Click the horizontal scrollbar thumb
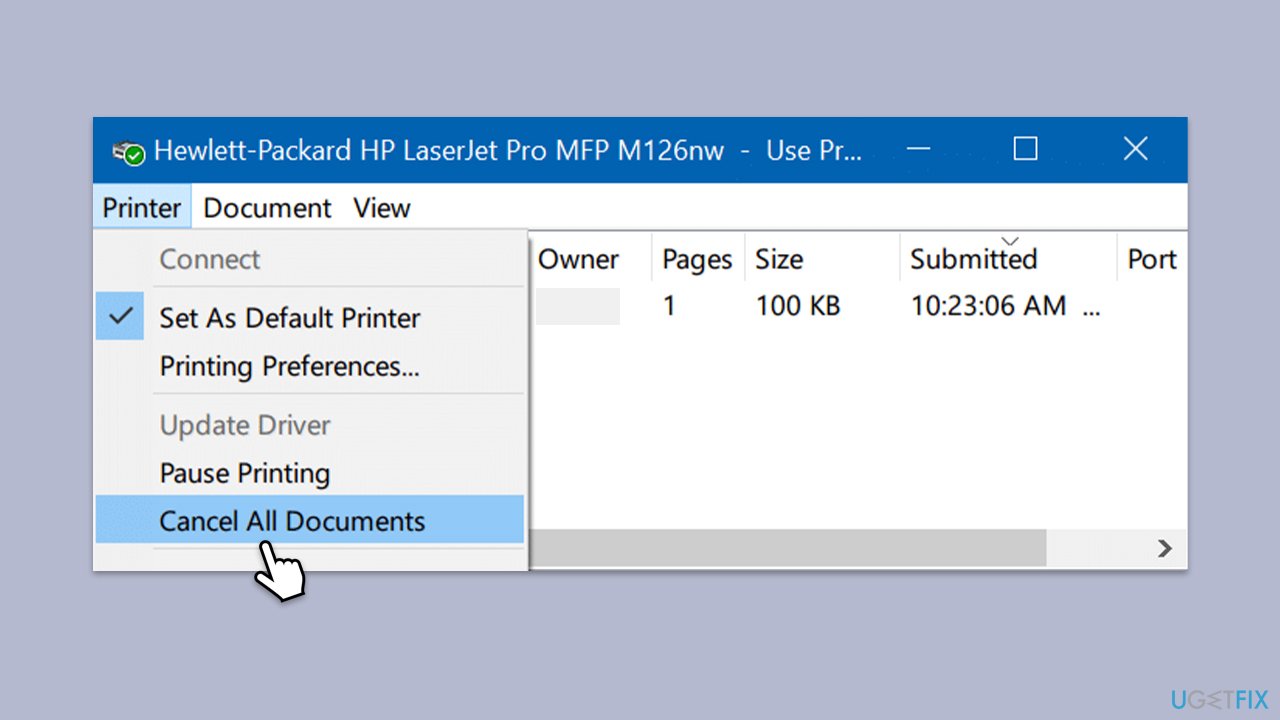This screenshot has height=720, width=1280. [788, 548]
